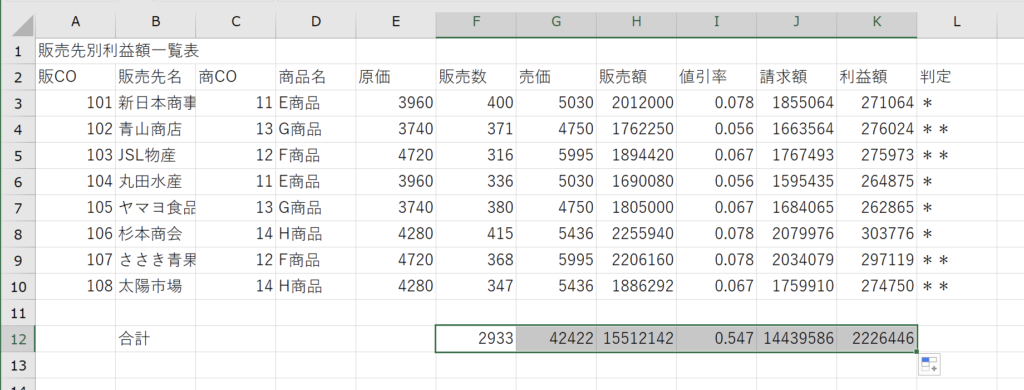Select column L header
The height and width of the screenshot is (390, 1024).
pyautogui.click(x=957, y=22)
